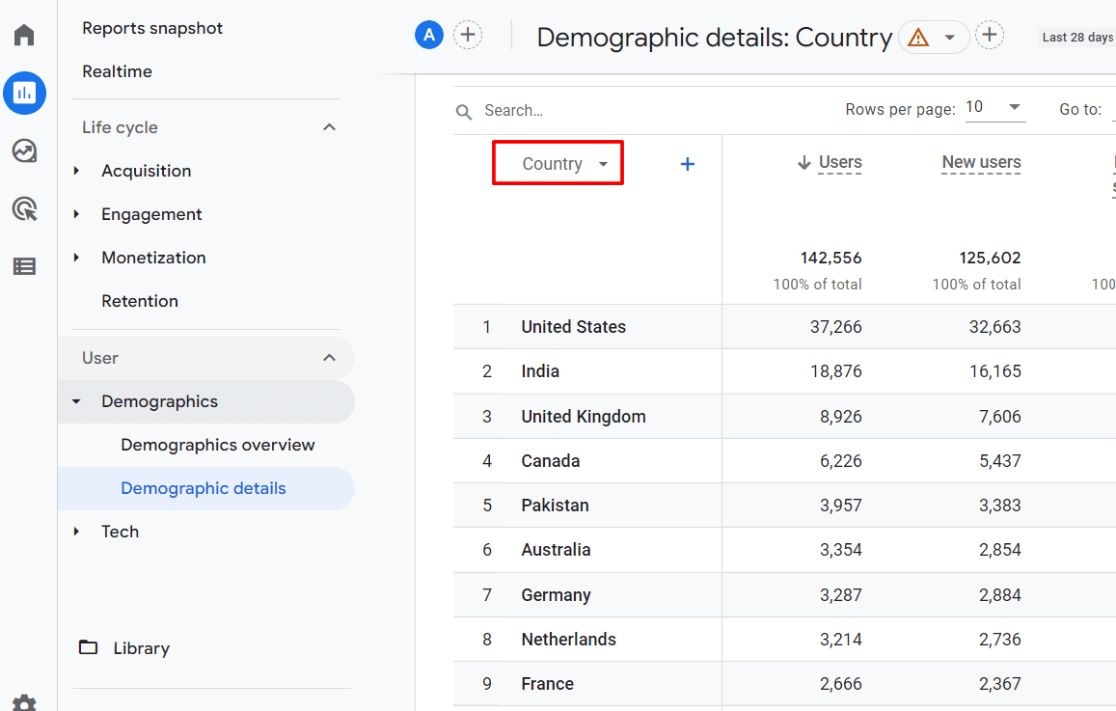Click the search magnifier above the table
The image size is (1116, 711).
[463, 111]
